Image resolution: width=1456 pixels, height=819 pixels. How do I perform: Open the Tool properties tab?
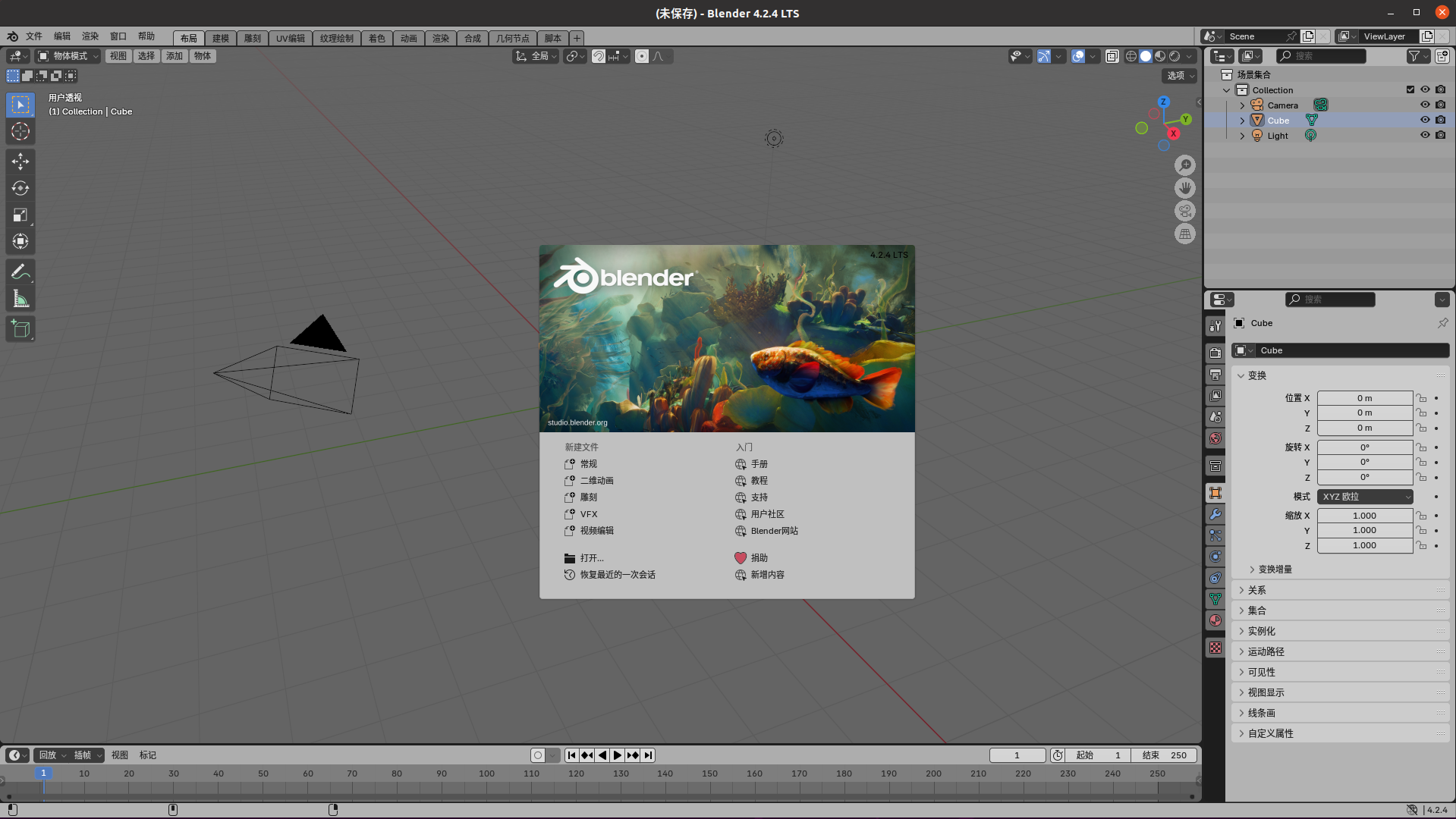click(x=1215, y=325)
